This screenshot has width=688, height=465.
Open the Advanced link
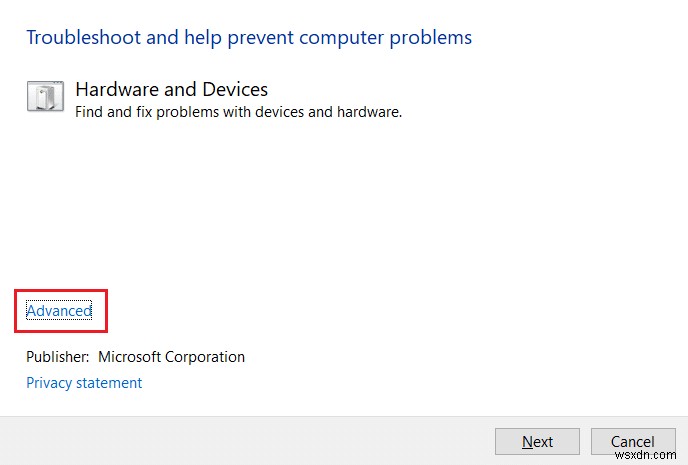click(59, 311)
